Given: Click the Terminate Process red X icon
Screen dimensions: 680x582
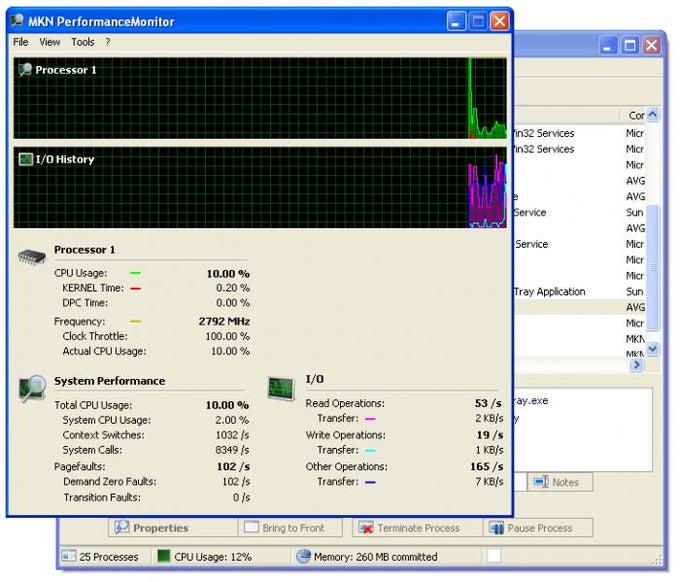Looking at the screenshot, I should point(366,528).
